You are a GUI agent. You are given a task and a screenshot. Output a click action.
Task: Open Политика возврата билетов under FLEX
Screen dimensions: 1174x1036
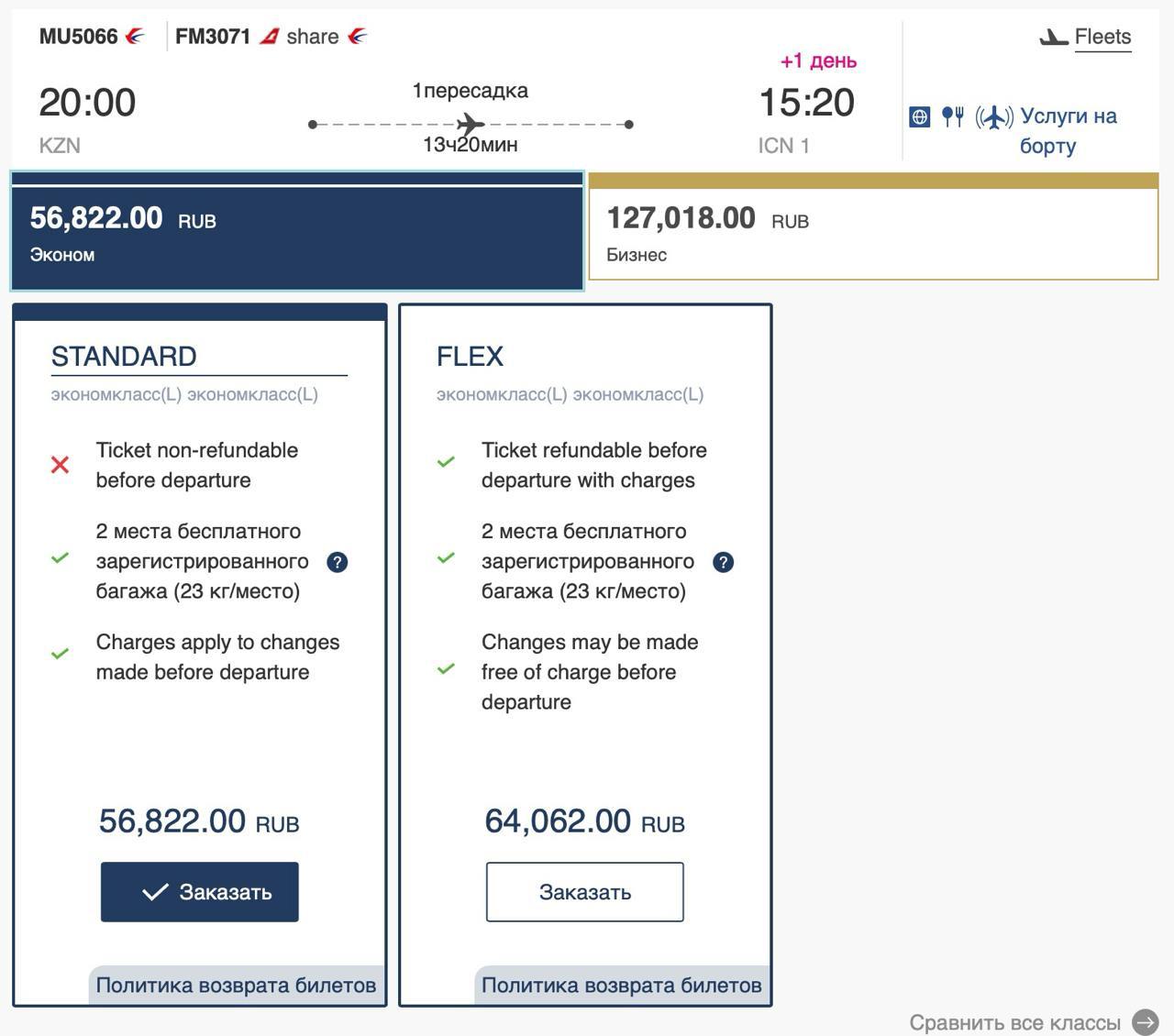point(621,986)
